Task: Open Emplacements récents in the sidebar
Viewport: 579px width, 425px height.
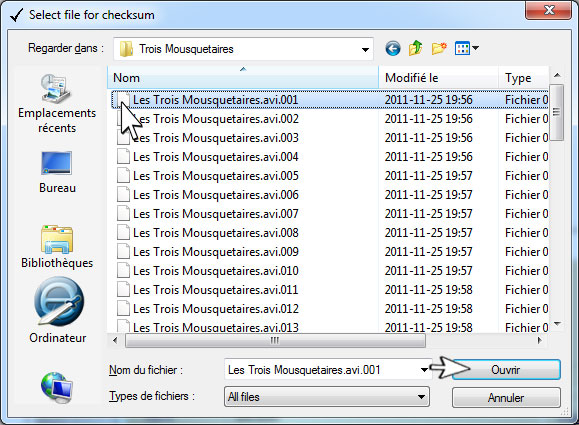Action: coord(57,104)
